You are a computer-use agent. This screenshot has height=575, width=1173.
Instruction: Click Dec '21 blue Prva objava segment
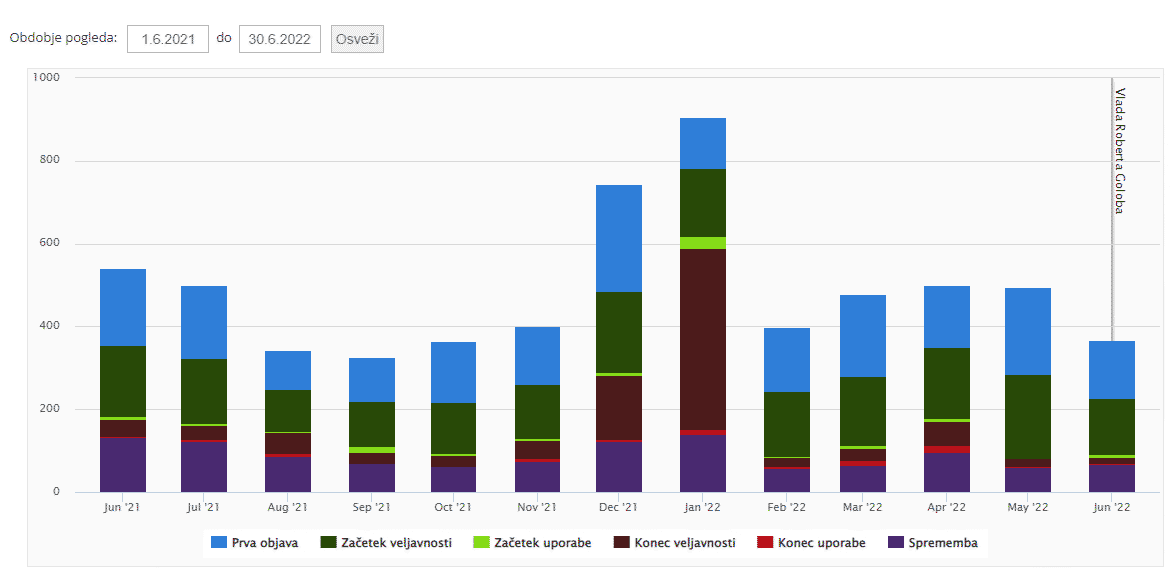tap(618, 238)
